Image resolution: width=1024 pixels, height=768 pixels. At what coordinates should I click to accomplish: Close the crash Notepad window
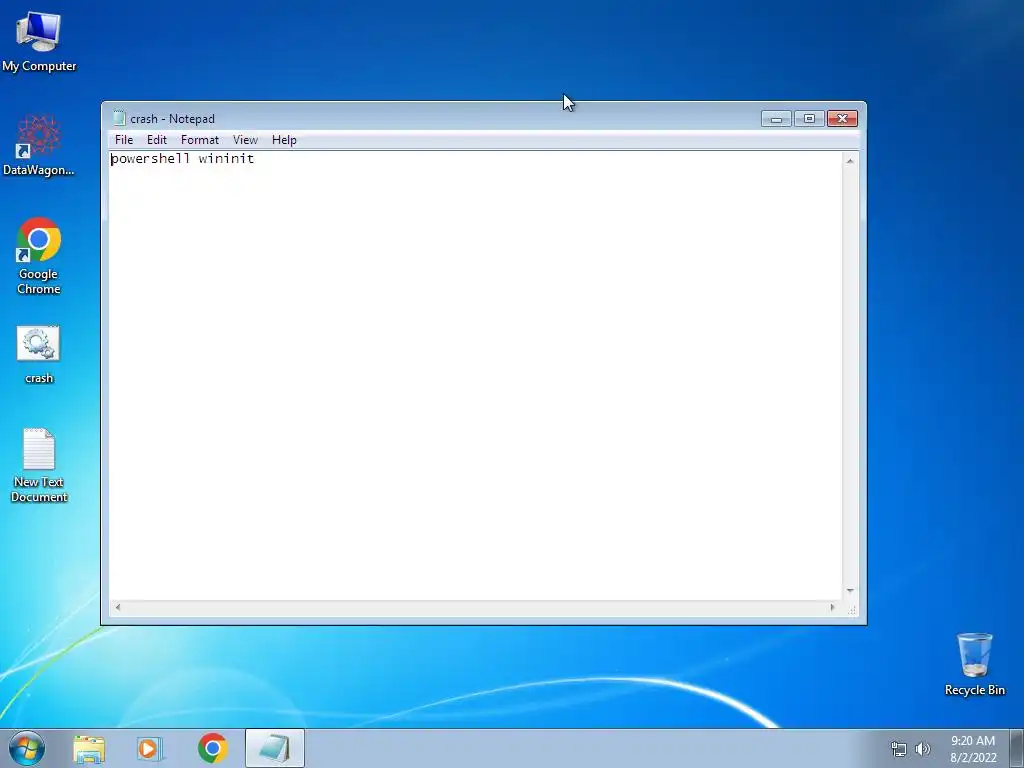[842, 119]
